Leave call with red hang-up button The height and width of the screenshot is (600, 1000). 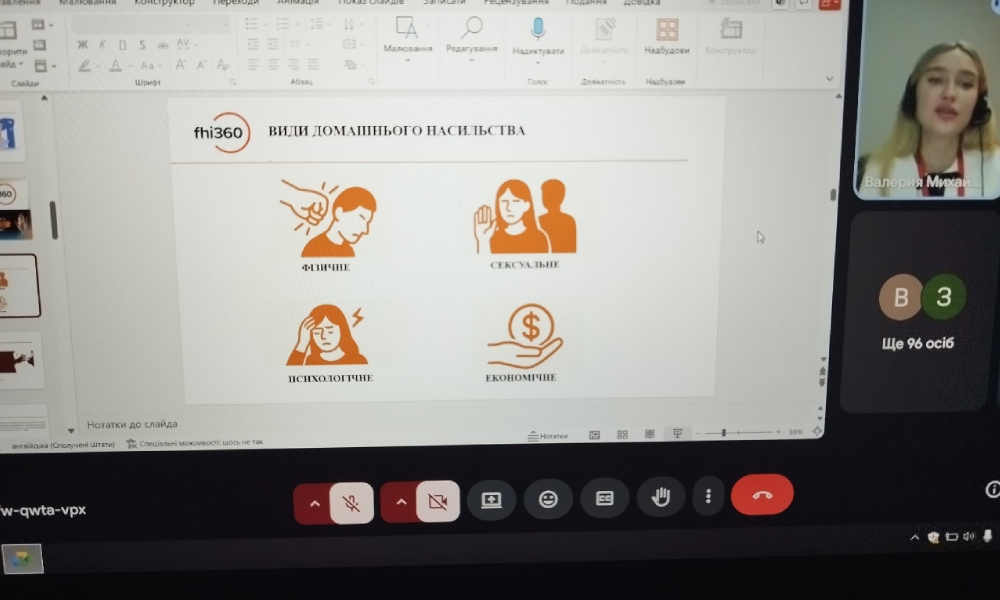(x=762, y=494)
